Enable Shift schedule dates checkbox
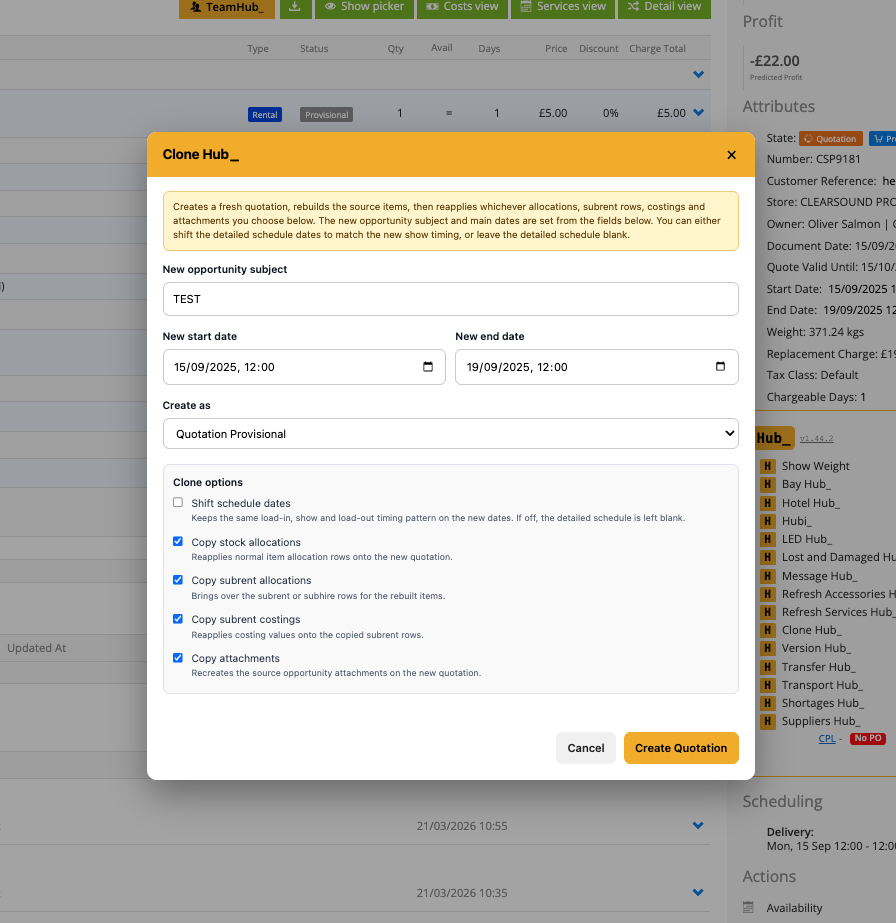This screenshot has width=896, height=923. (x=178, y=502)
